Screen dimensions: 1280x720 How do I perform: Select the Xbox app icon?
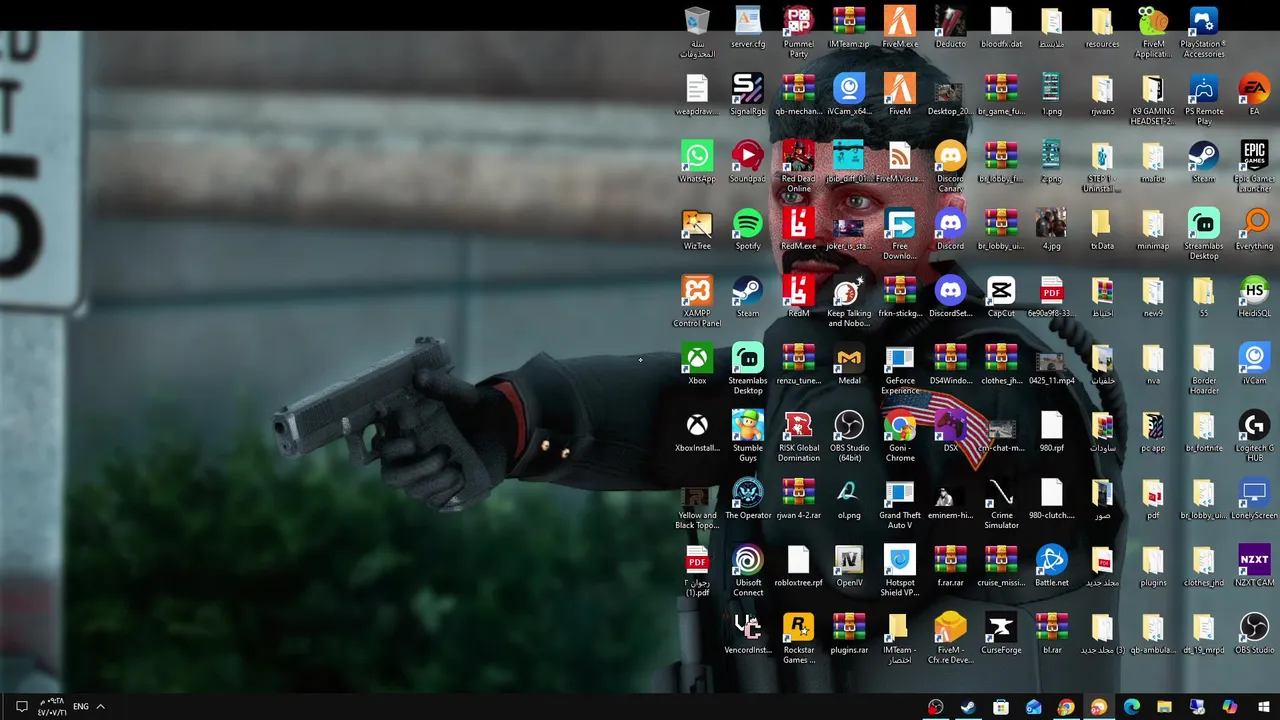[697, 363]
